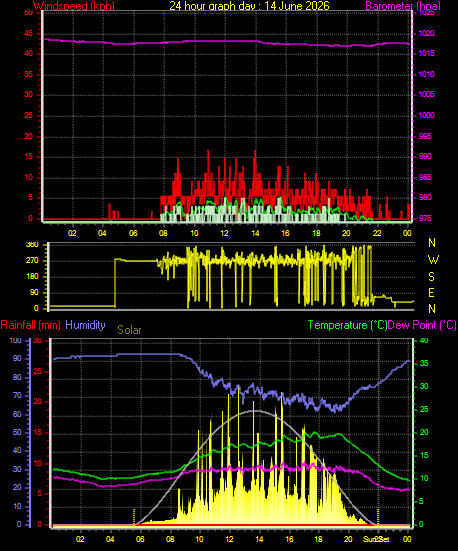Select the 50 tick on the humidity axis
The width and height of the screenshot is (458, 551).
[17, 433]
